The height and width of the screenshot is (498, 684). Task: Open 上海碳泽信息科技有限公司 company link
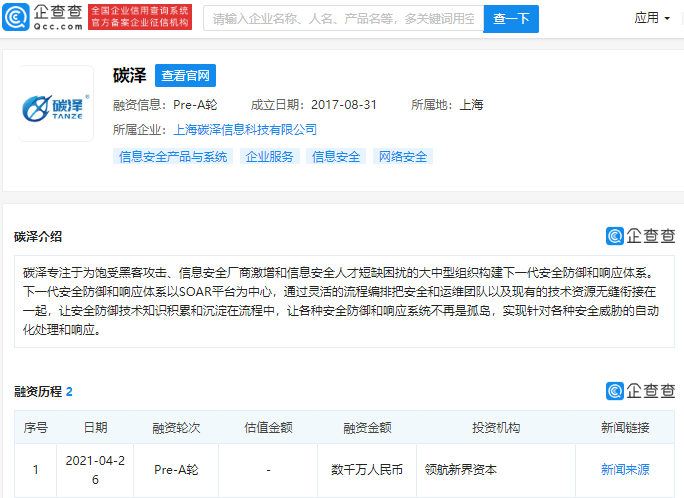point(245,130)
